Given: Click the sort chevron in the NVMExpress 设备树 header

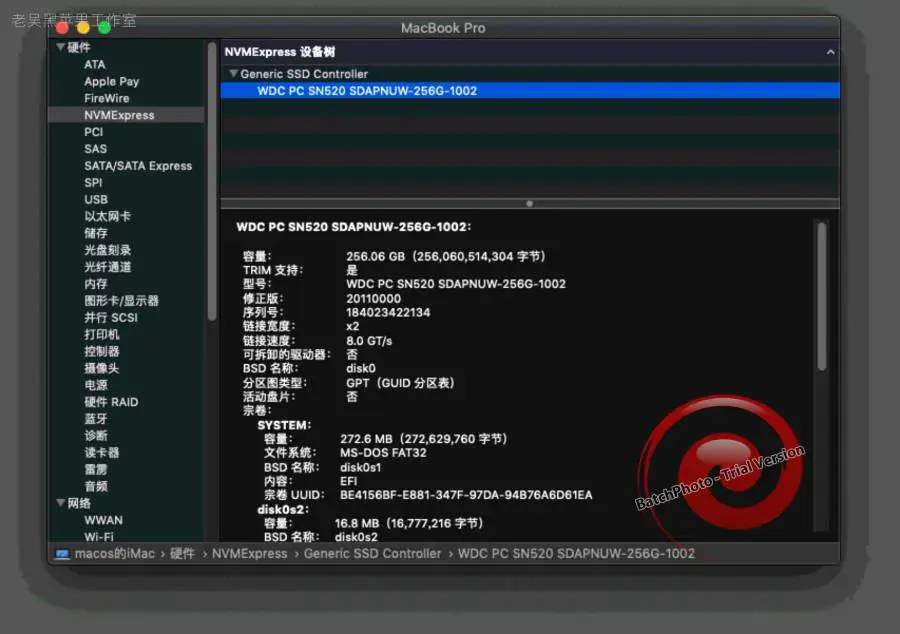Looking at the screenshot, I should pyautogui.click(x=830, y=52).
